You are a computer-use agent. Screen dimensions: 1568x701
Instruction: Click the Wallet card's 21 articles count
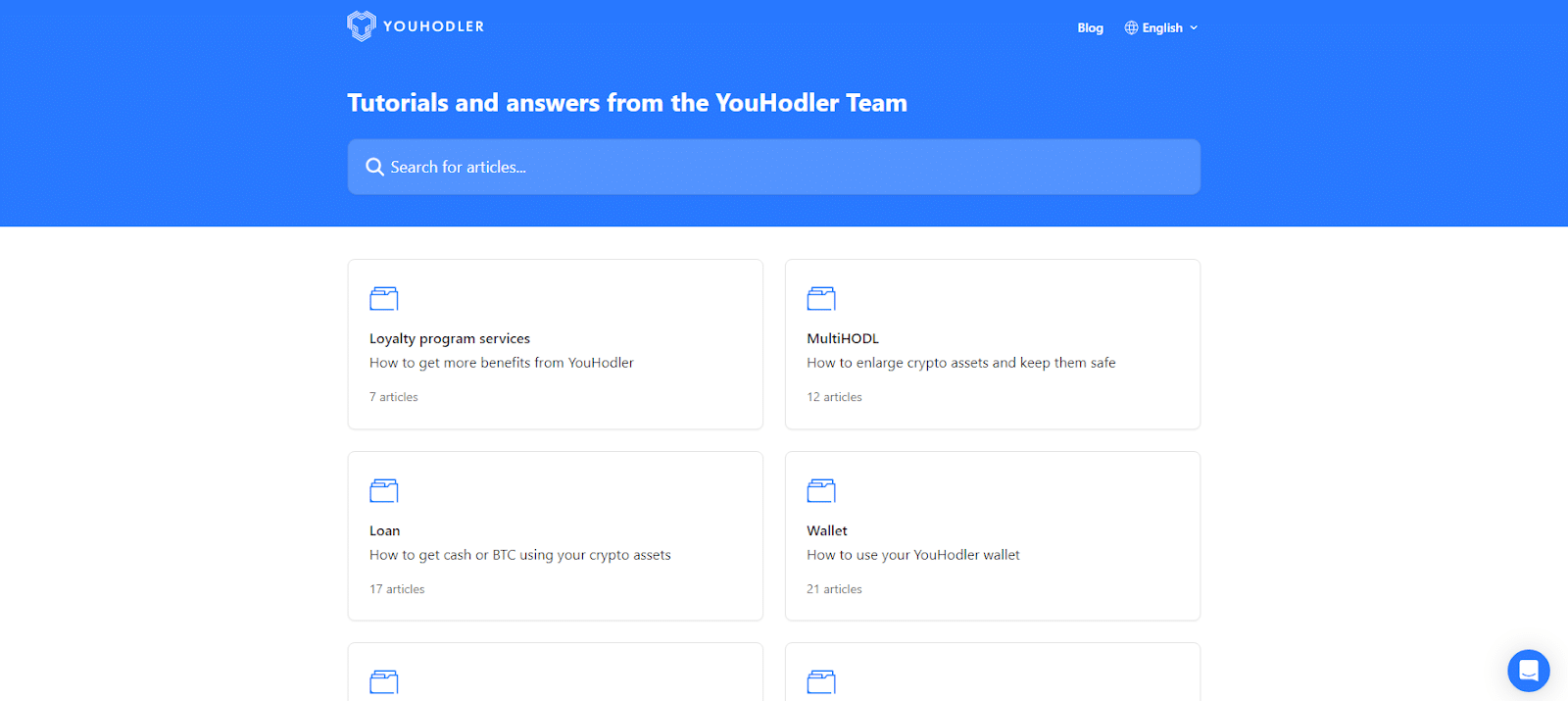tap(834, 589)
